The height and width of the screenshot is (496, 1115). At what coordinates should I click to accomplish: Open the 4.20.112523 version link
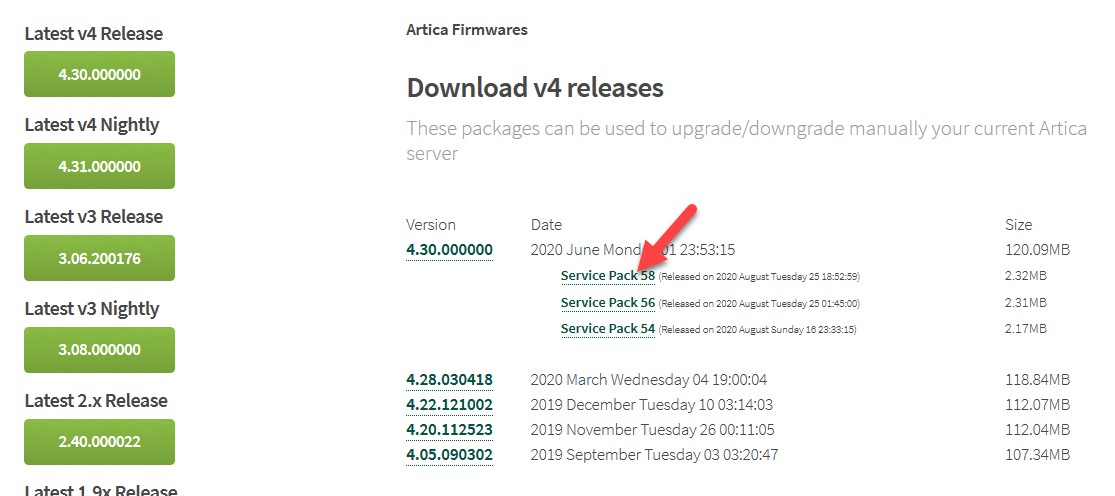point(449,430)
